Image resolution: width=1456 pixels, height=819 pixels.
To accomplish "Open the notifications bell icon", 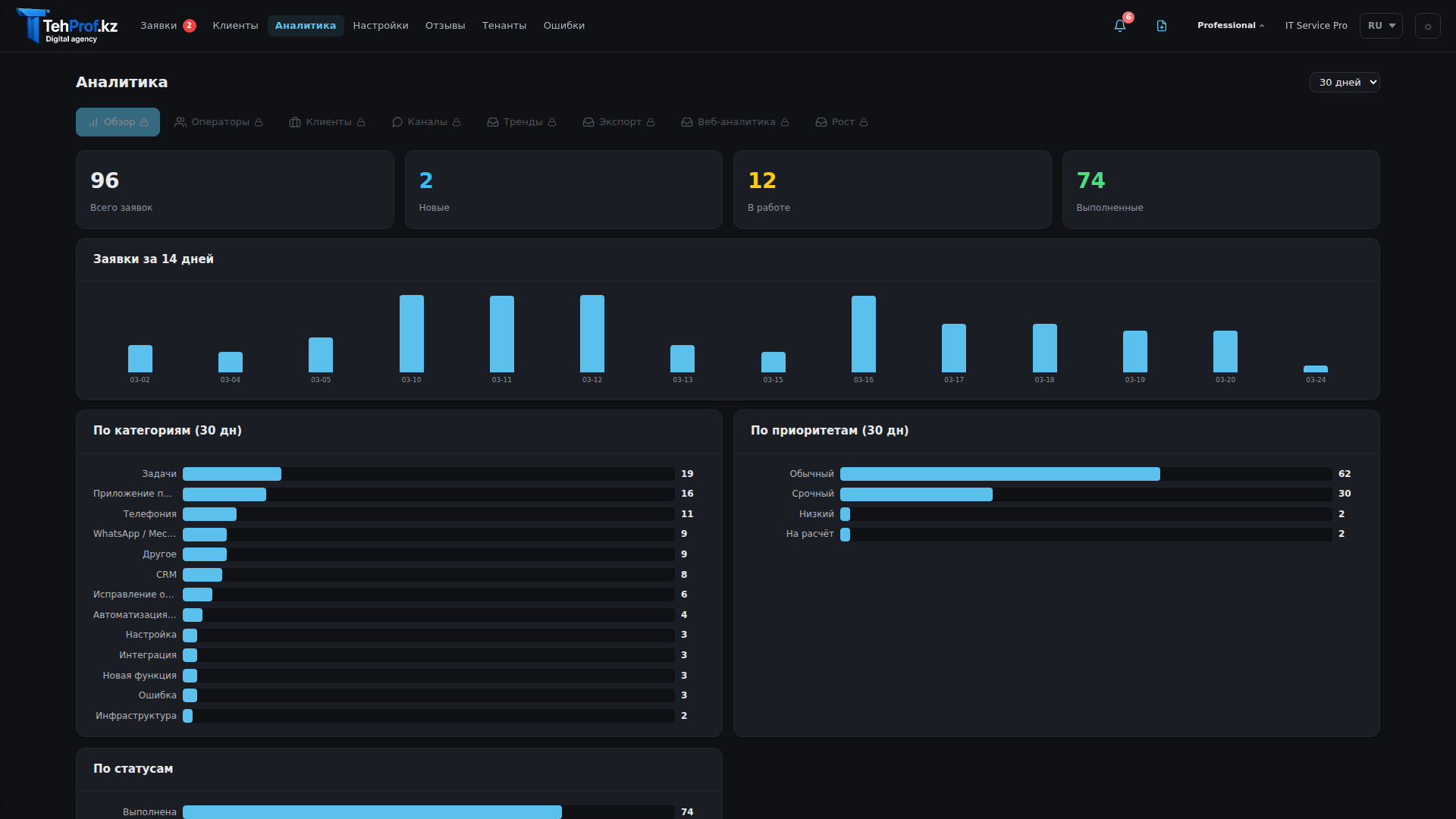I will pyautogui.click(x=1119, y=26).
